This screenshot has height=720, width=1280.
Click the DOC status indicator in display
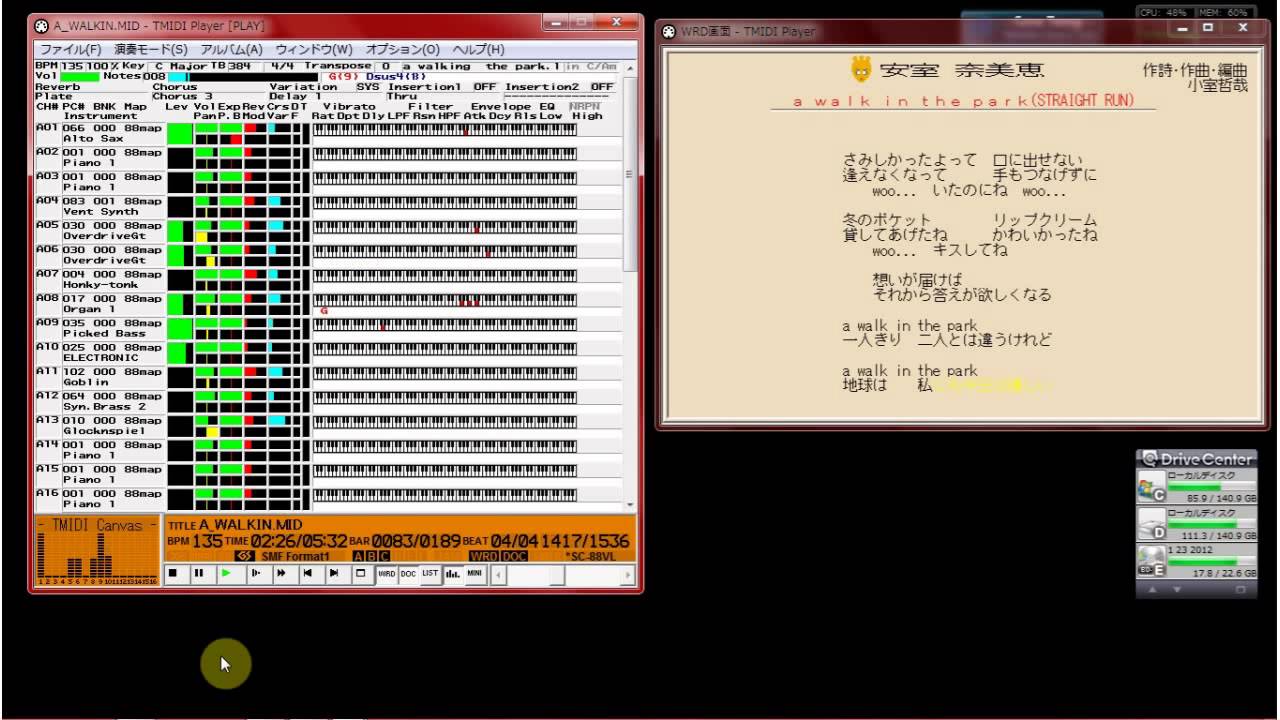(514, 556)
